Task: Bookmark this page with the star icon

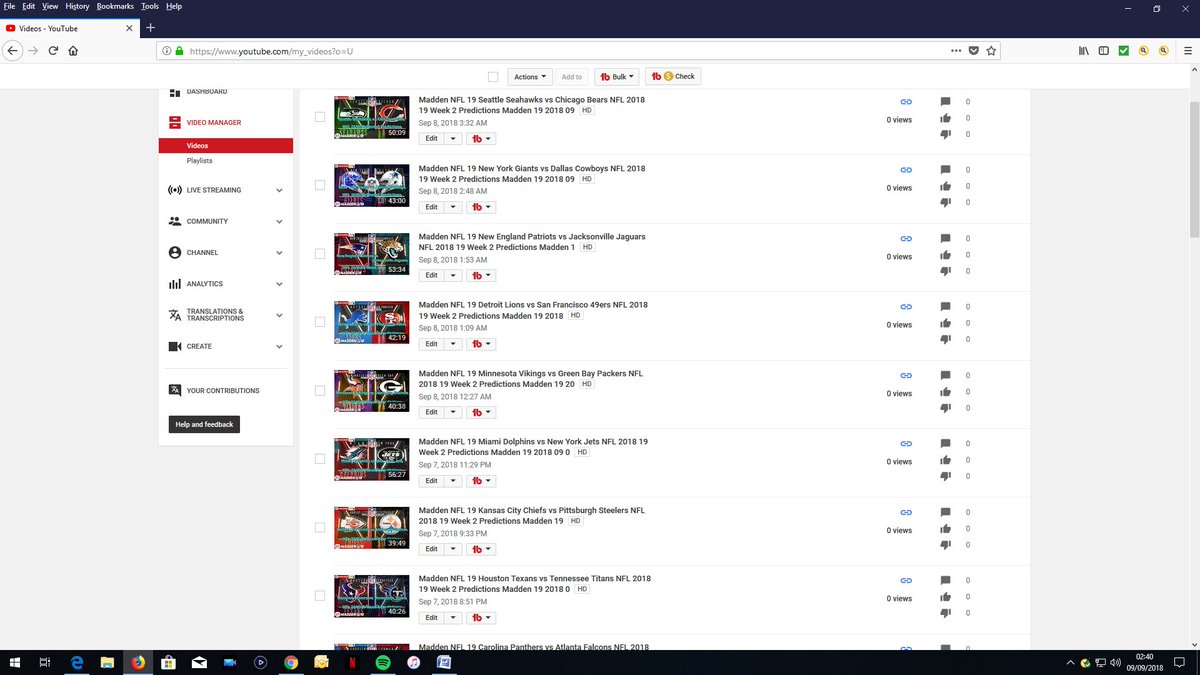Action: point(991,51)
